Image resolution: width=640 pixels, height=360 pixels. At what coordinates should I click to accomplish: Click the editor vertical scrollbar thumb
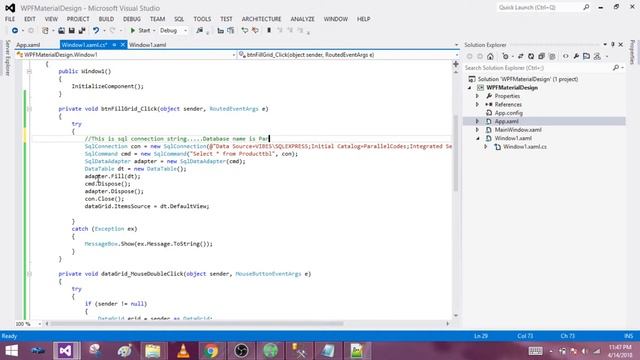click(x=456, y=153)
